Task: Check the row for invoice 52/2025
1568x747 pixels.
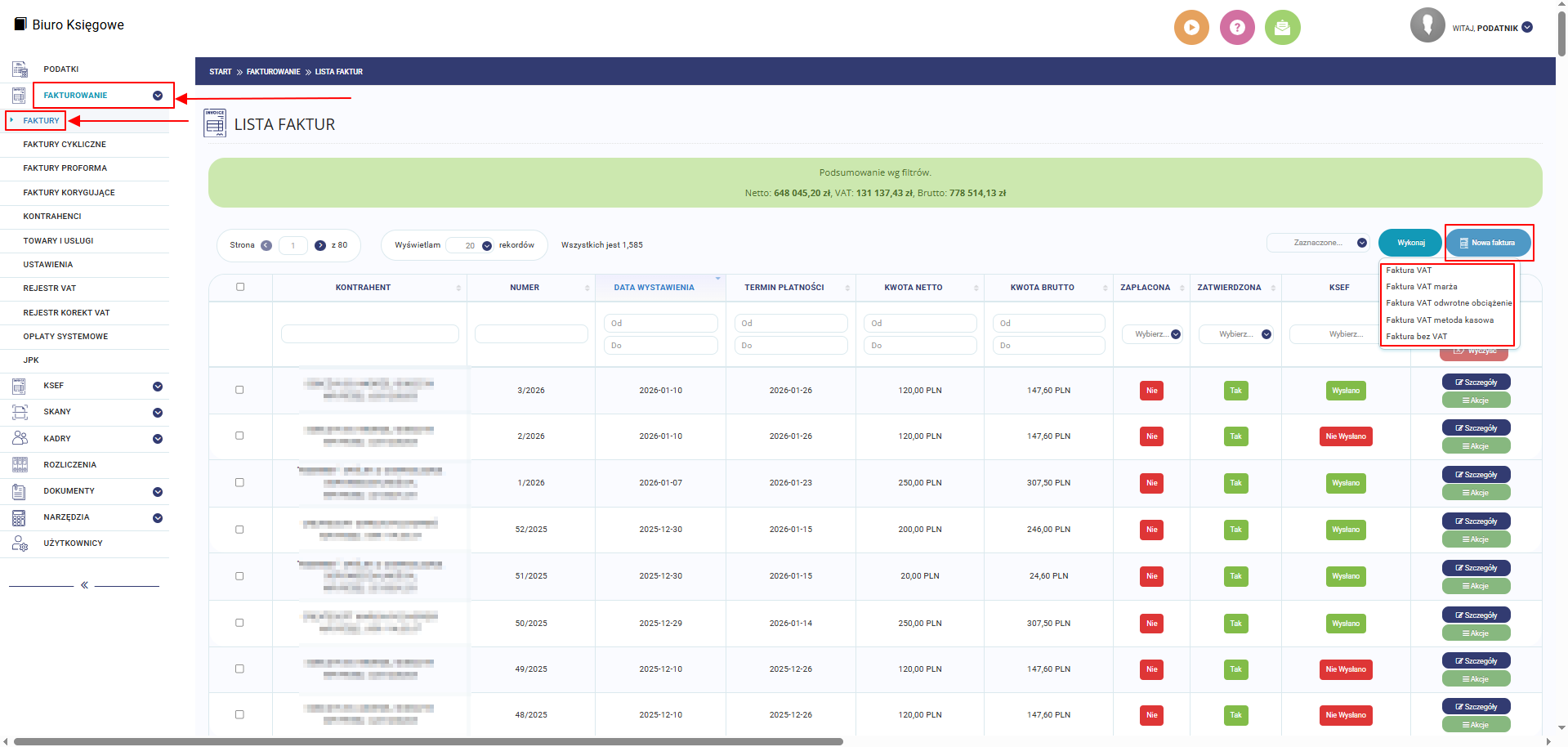Action: pos(239,530)
